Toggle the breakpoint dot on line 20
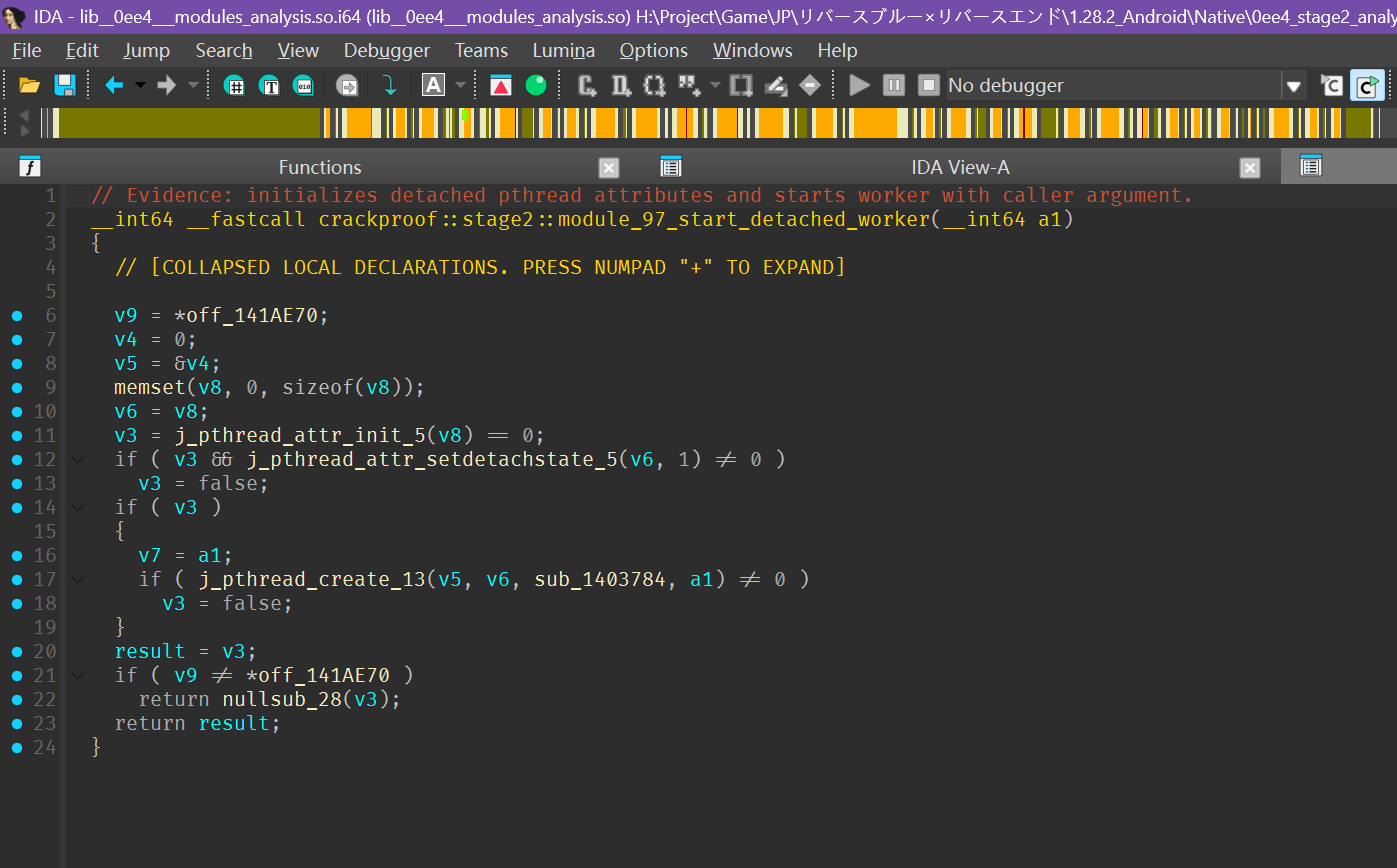Image resolution: width=1397 pixels, height=868 pixels. point(17,651)
